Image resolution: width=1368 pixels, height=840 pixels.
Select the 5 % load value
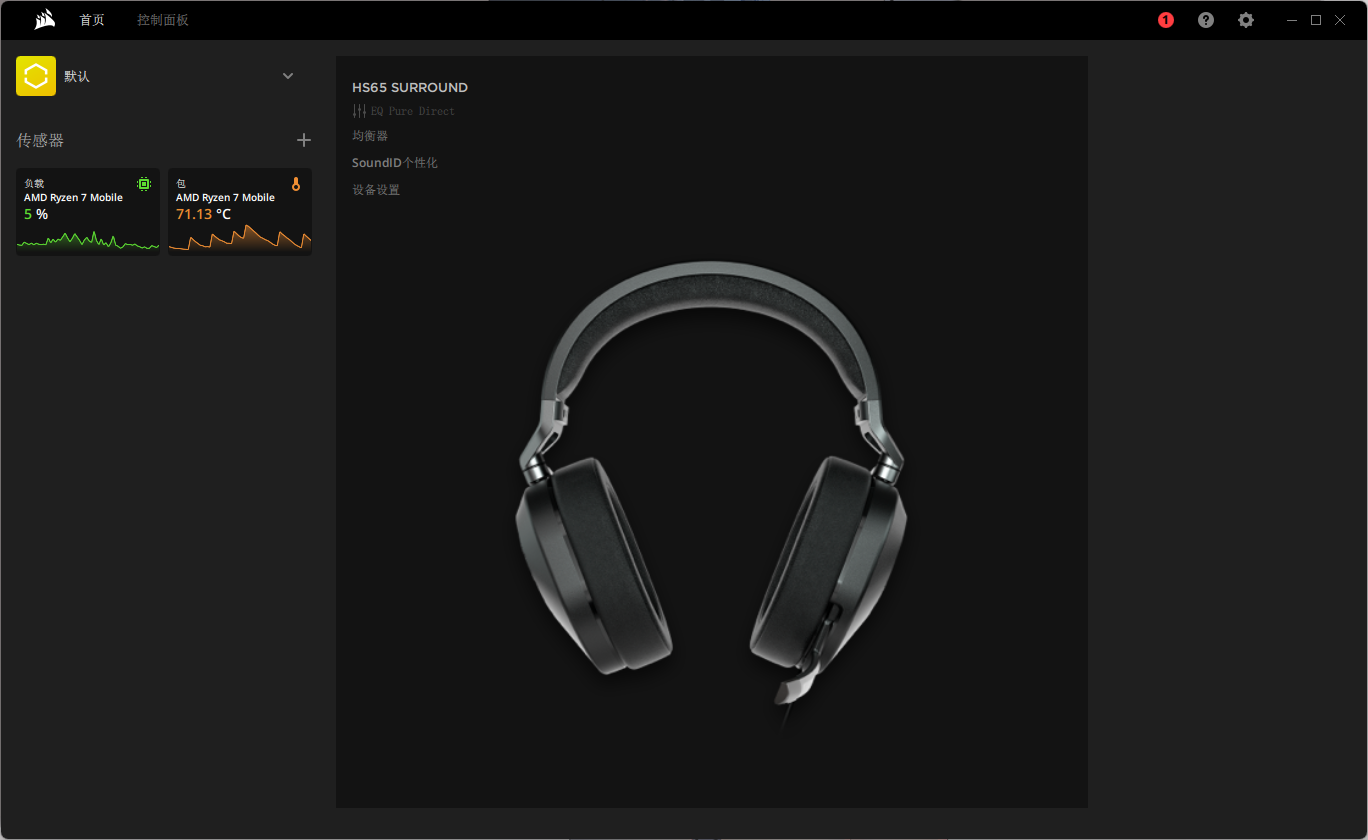click(x=36, y=215)
